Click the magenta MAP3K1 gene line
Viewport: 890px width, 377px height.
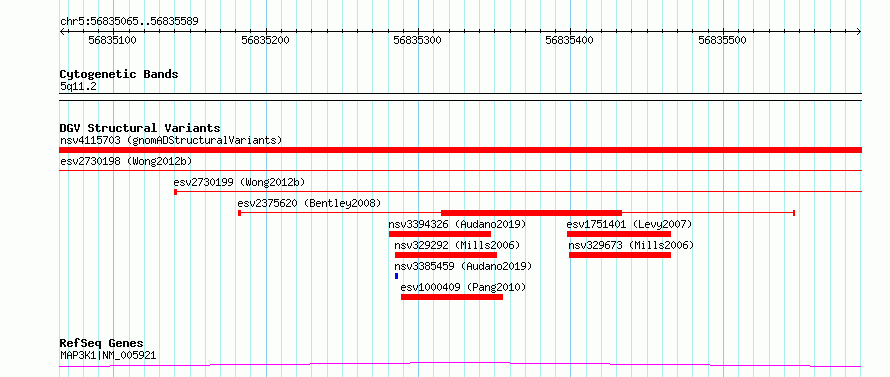(460, 364)
